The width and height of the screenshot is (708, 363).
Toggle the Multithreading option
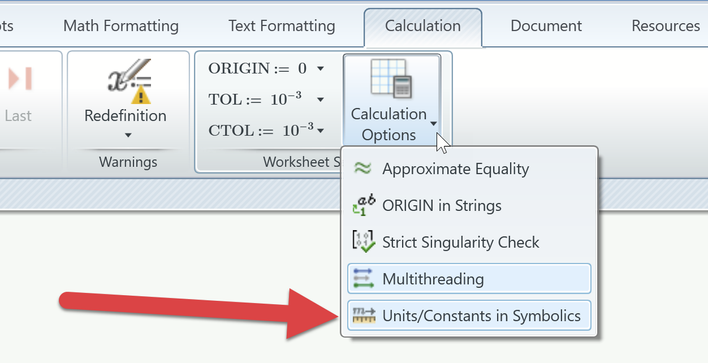tap(469, 279)
